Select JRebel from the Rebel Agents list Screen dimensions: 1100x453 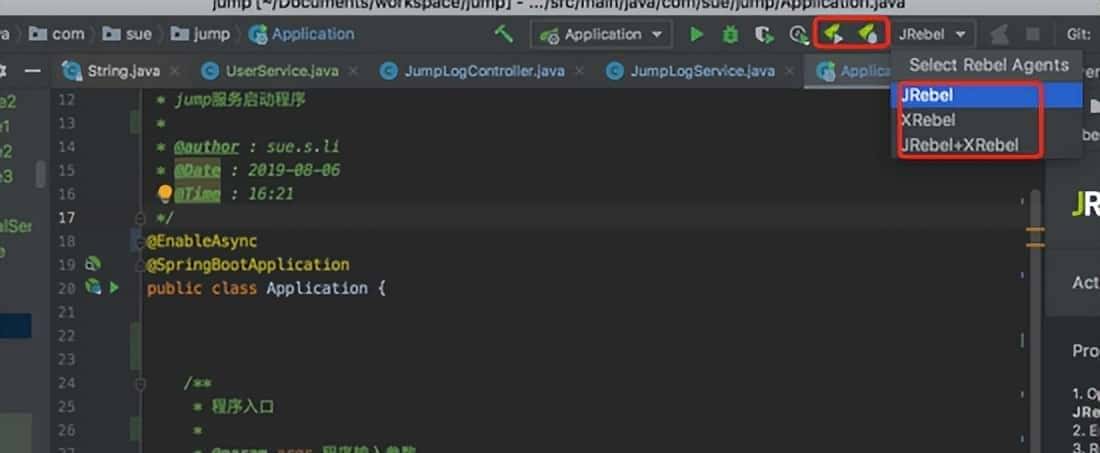(927, 96)
